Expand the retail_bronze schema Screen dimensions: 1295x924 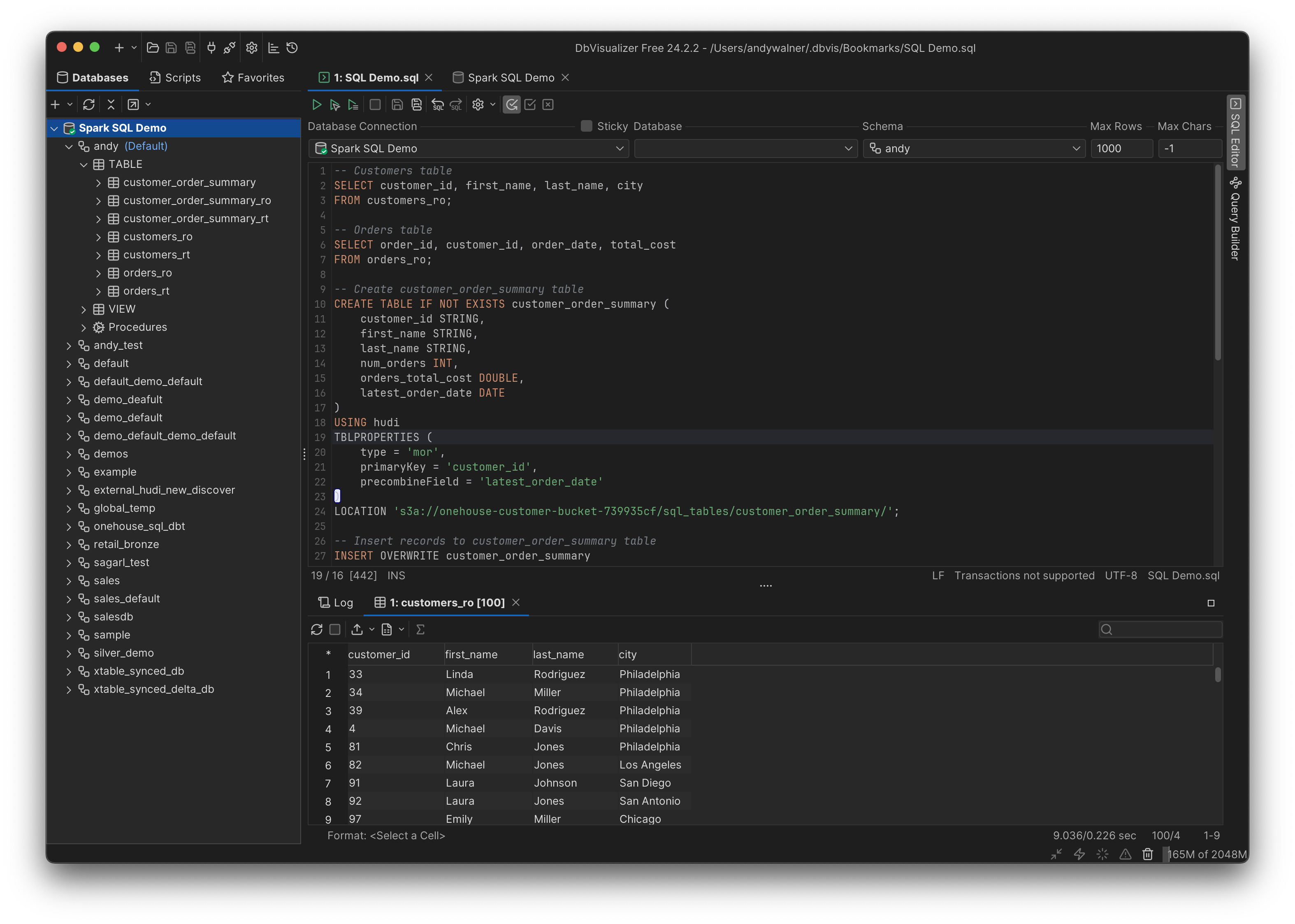tap(69, 545)
